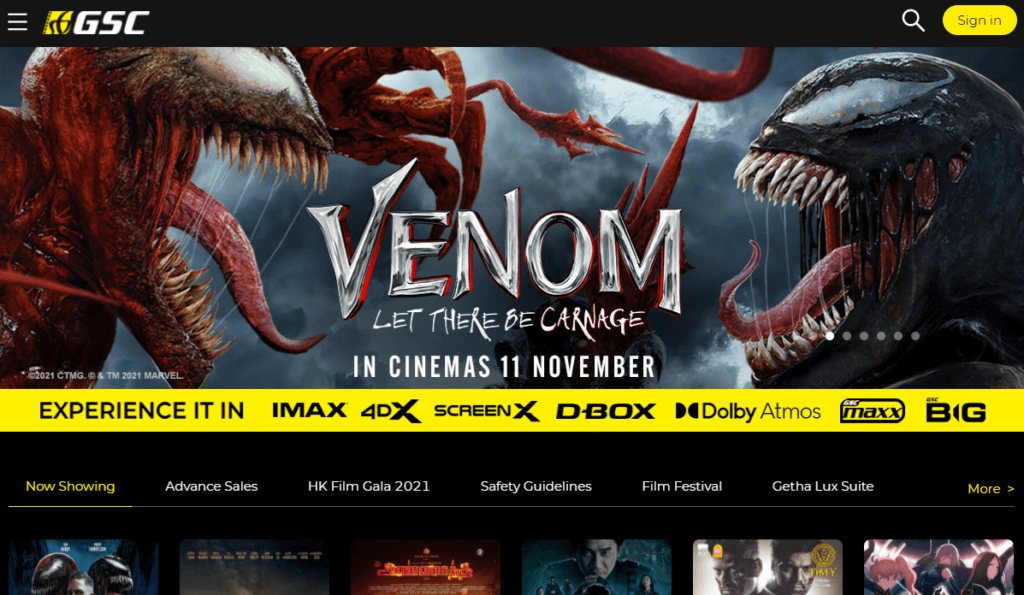
Task: Click the D-BOX logo
Action: coord(605,411)
